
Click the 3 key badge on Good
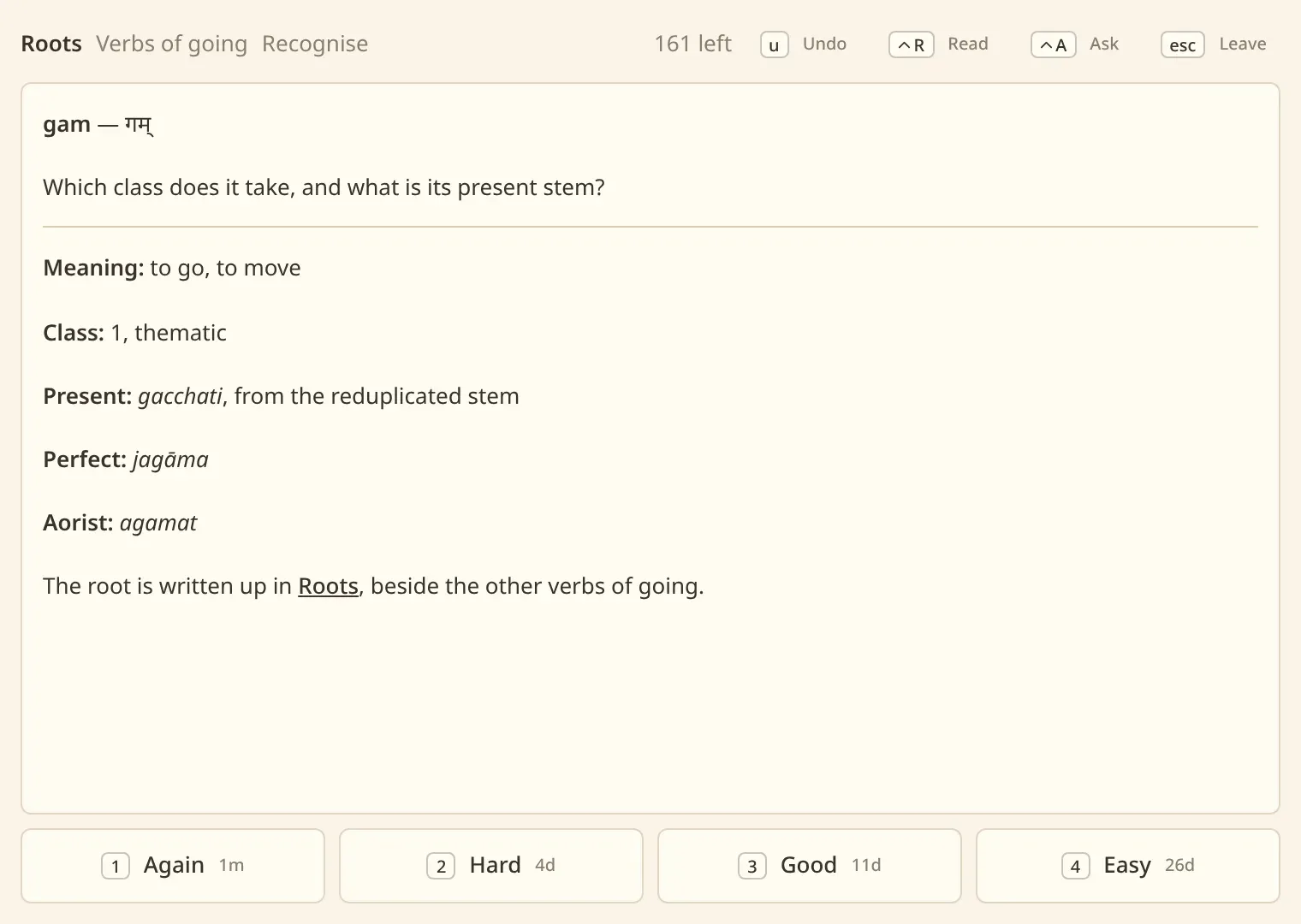(752, 867)
